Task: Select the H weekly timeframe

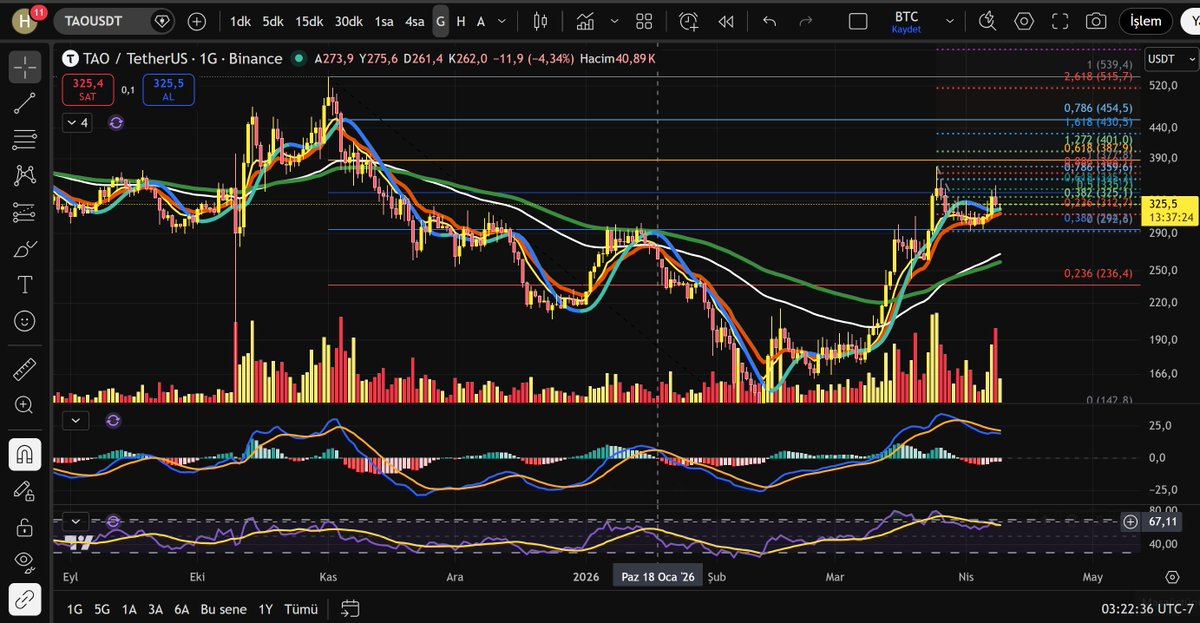Action: tap(461, 21)
